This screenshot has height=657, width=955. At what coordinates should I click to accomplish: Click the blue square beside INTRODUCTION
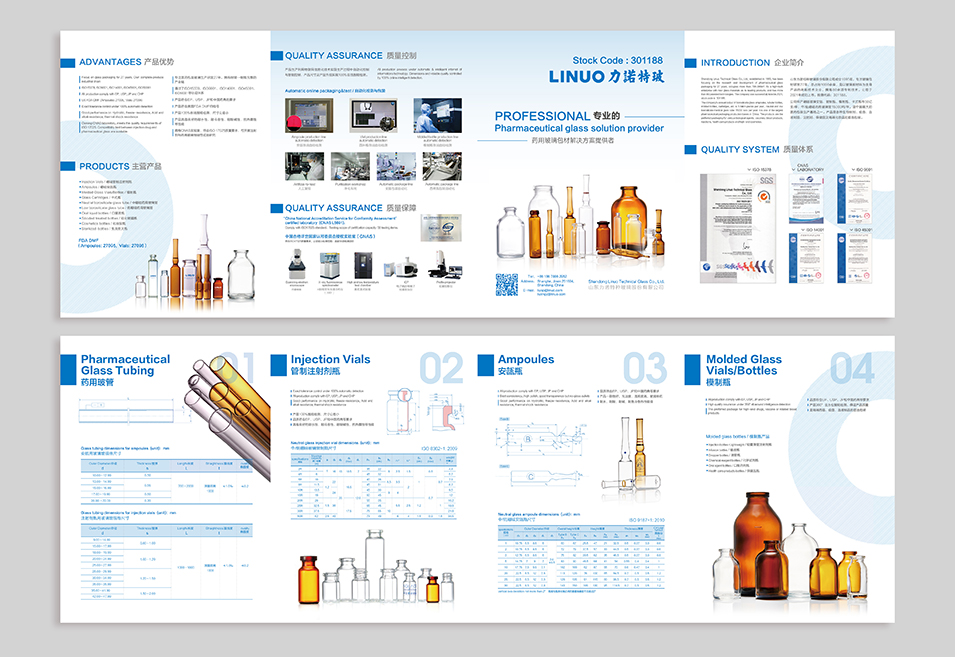click(690, 63)
